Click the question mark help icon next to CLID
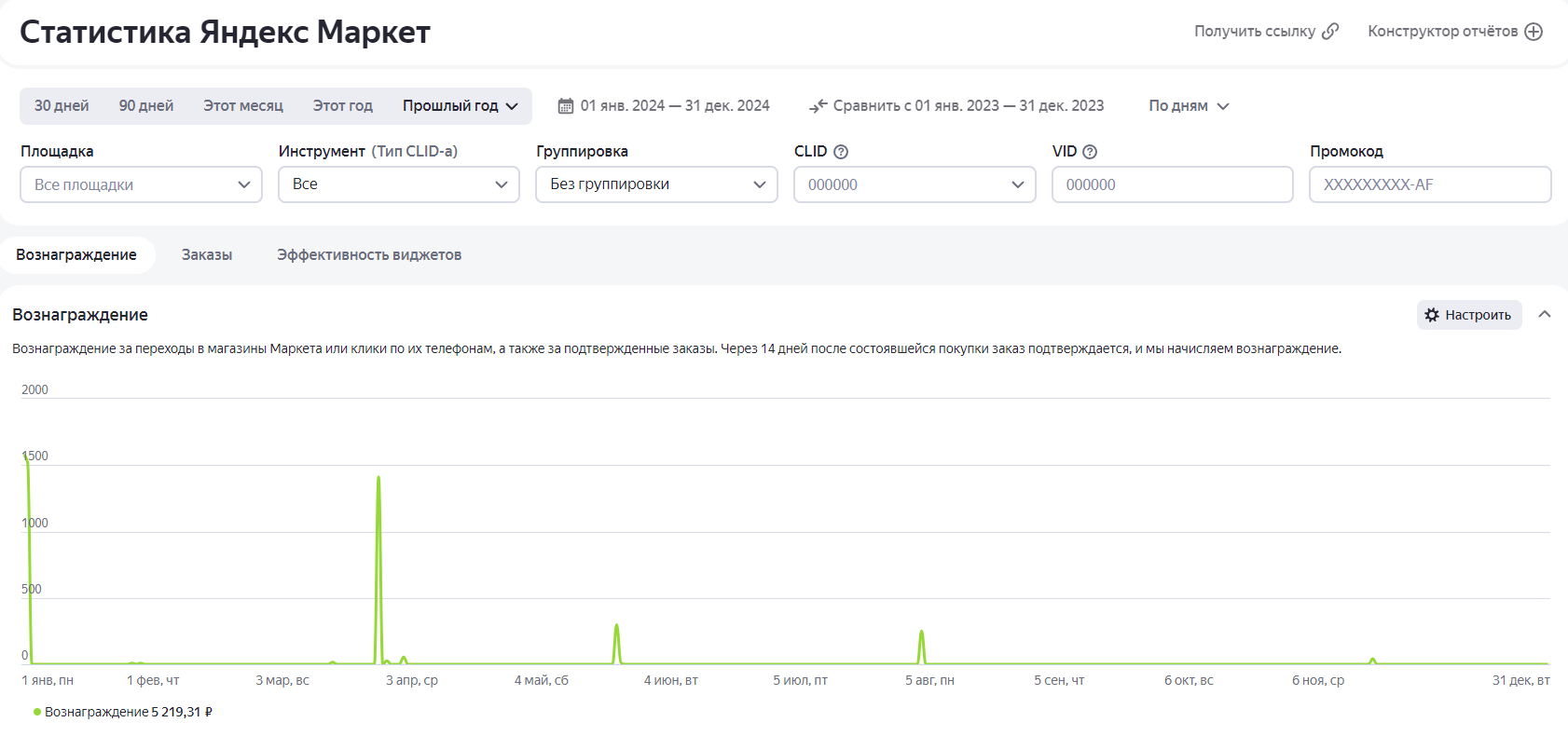The height and width of the screenshot is (736, 1568). click(841, 152)
